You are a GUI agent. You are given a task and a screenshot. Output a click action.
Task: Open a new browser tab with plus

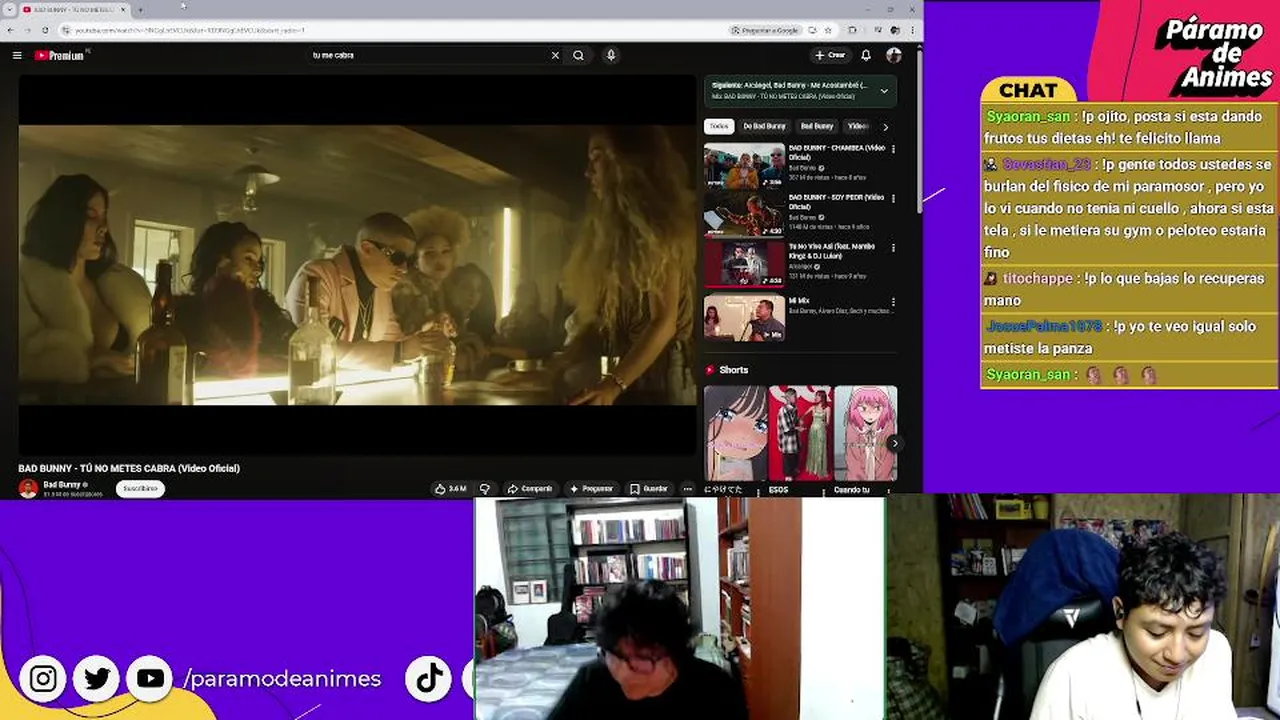(140, 9)
